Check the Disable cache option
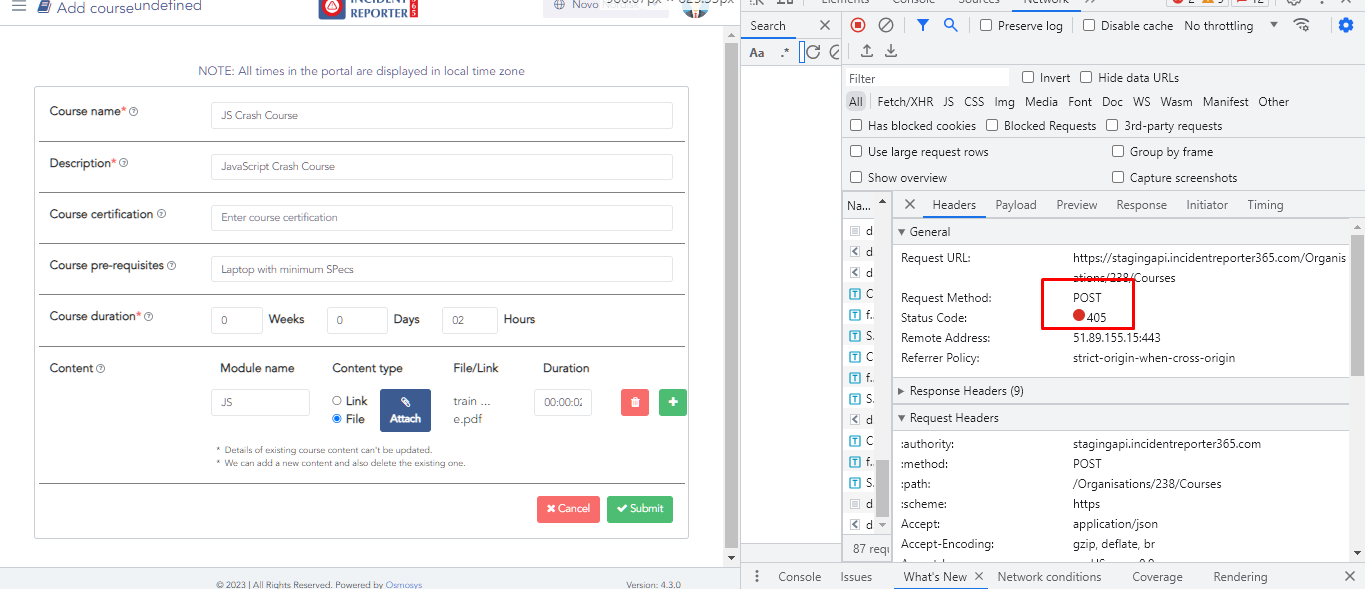1365x589 pixels. click(1089, 26)
